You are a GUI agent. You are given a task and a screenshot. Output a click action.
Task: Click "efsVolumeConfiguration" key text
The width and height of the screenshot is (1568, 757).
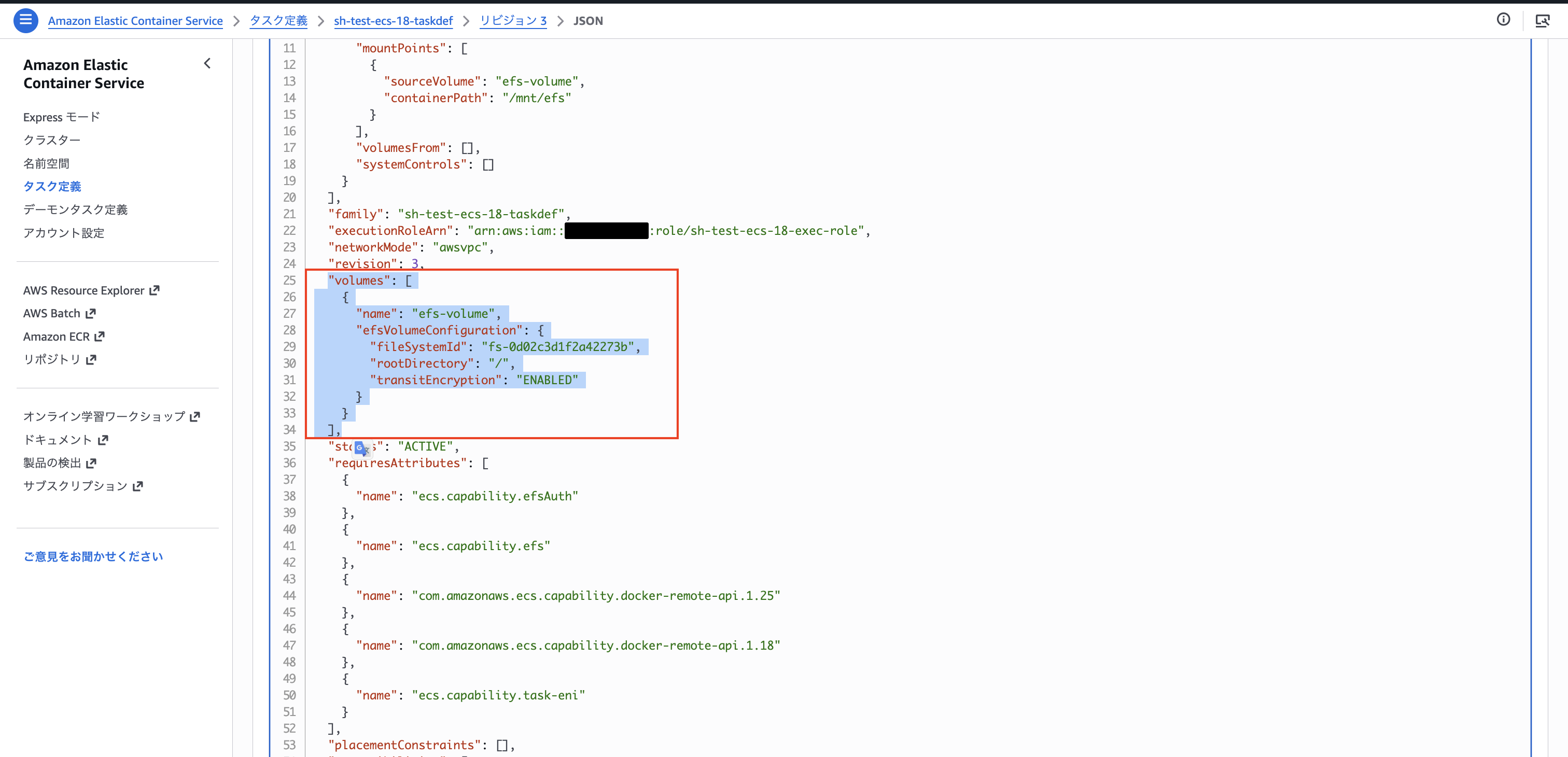(x=440, y=330)
